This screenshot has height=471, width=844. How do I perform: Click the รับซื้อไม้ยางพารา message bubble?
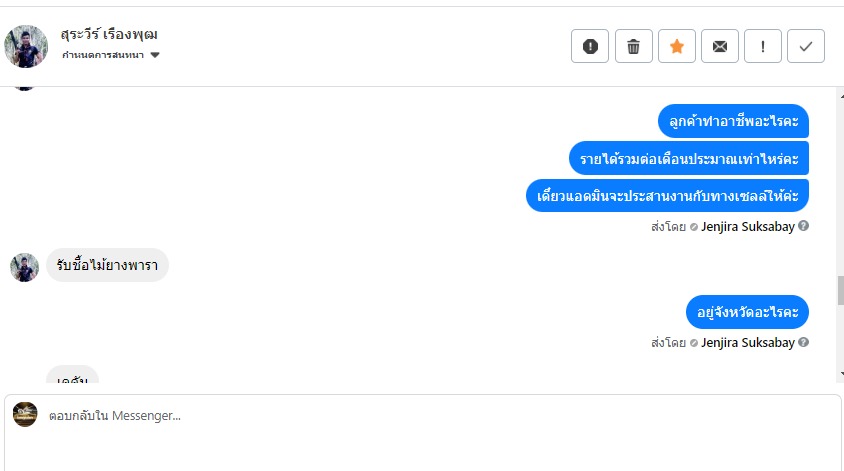click(107, 266)
